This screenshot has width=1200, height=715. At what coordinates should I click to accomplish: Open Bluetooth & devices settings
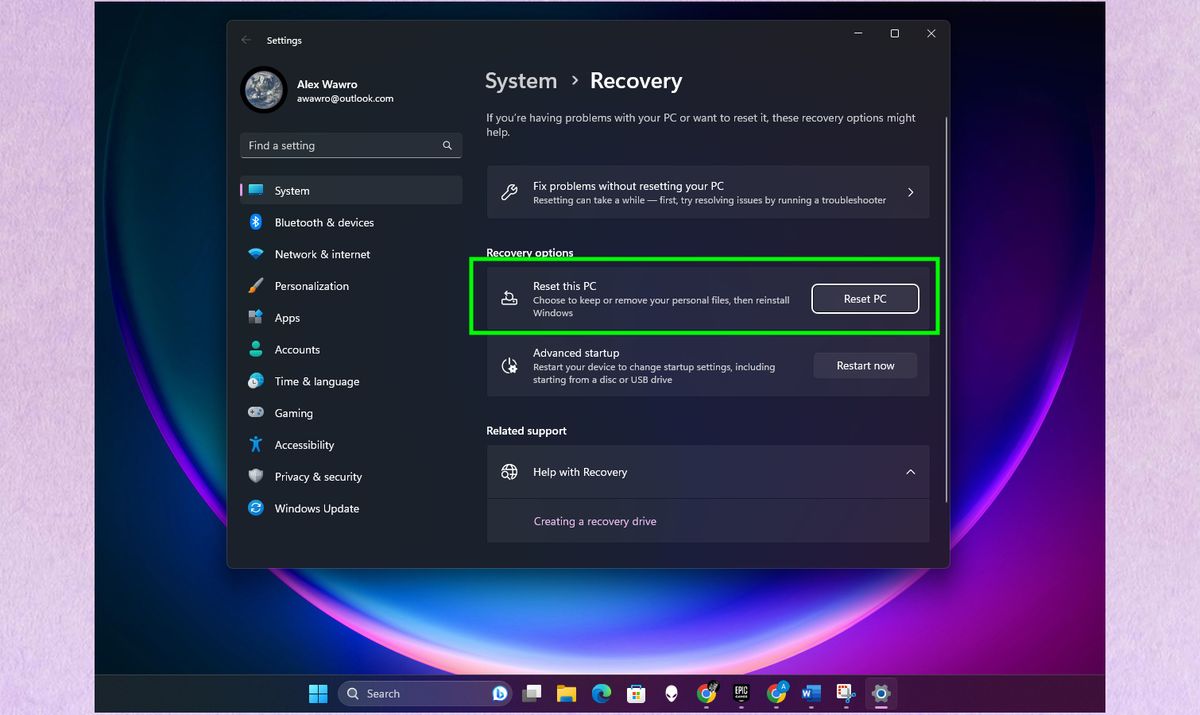point(322,222)
